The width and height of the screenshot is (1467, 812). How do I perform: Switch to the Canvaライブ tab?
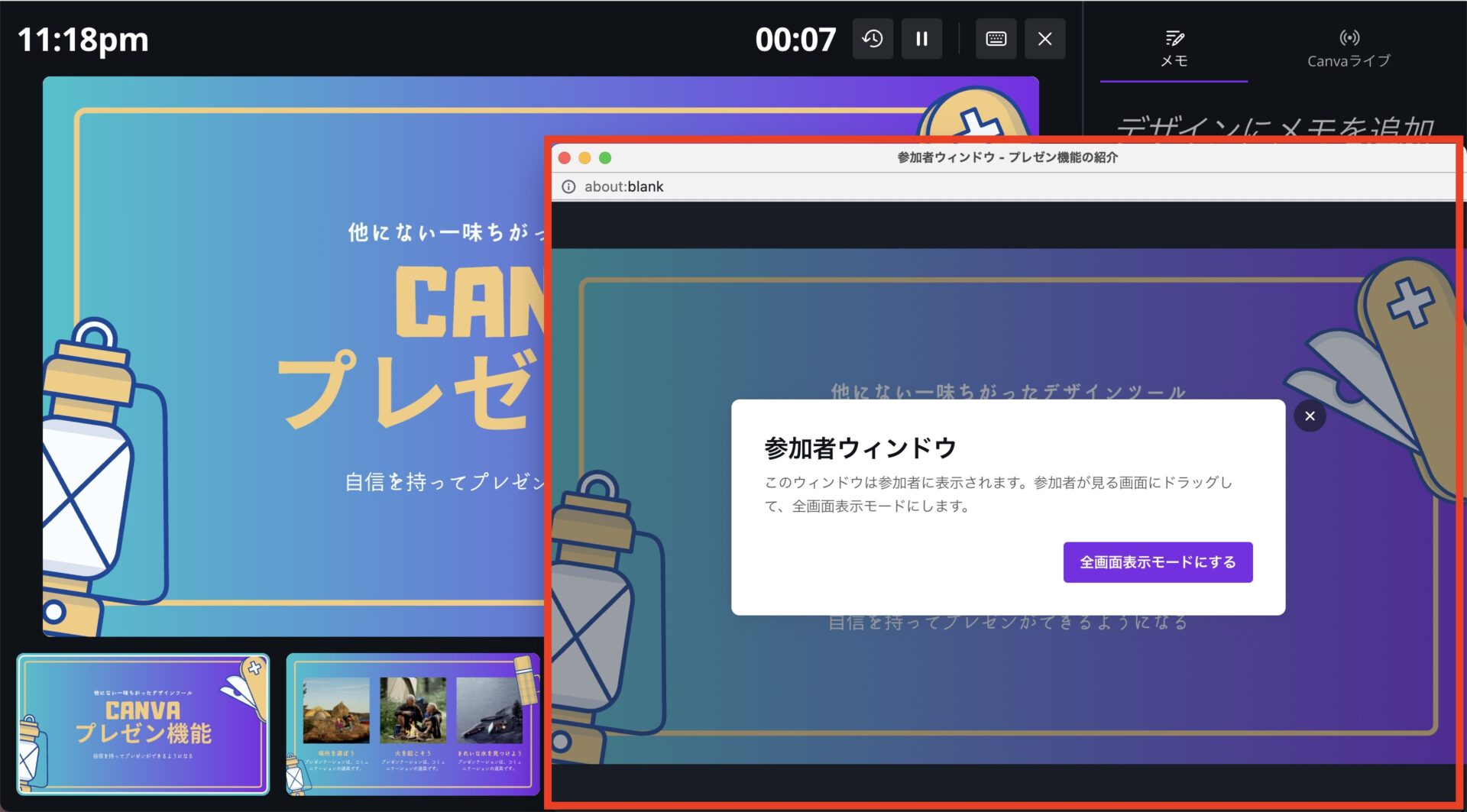coord(1349,49)
